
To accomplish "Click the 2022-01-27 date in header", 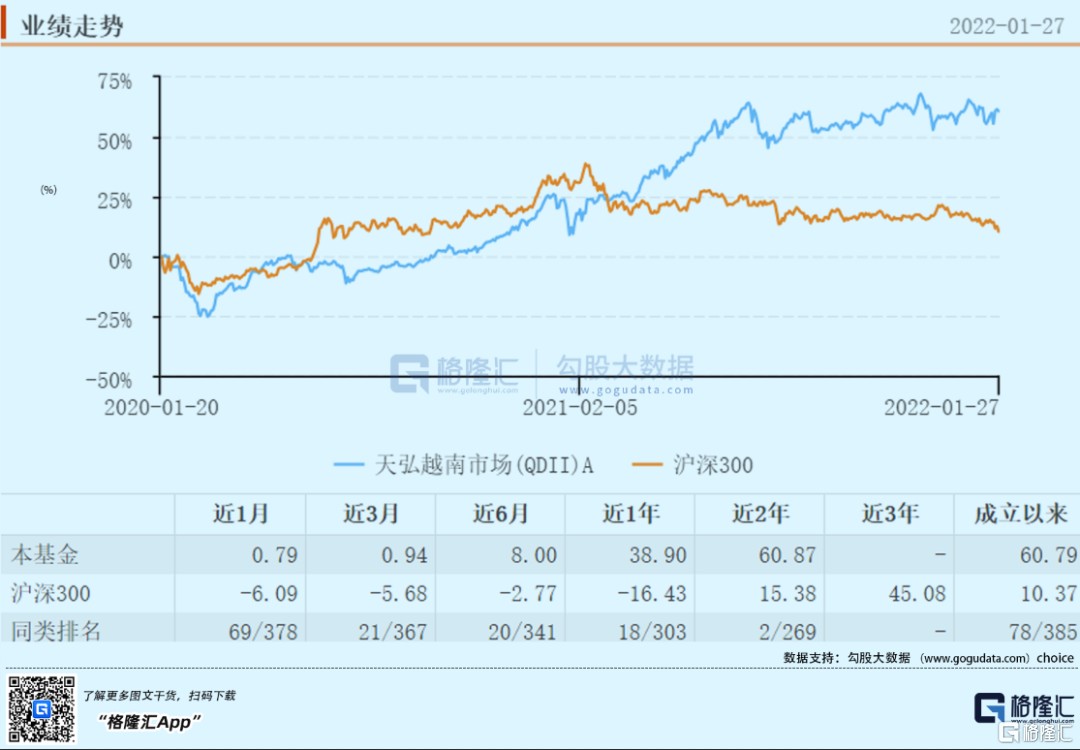I will [1006, 26].
